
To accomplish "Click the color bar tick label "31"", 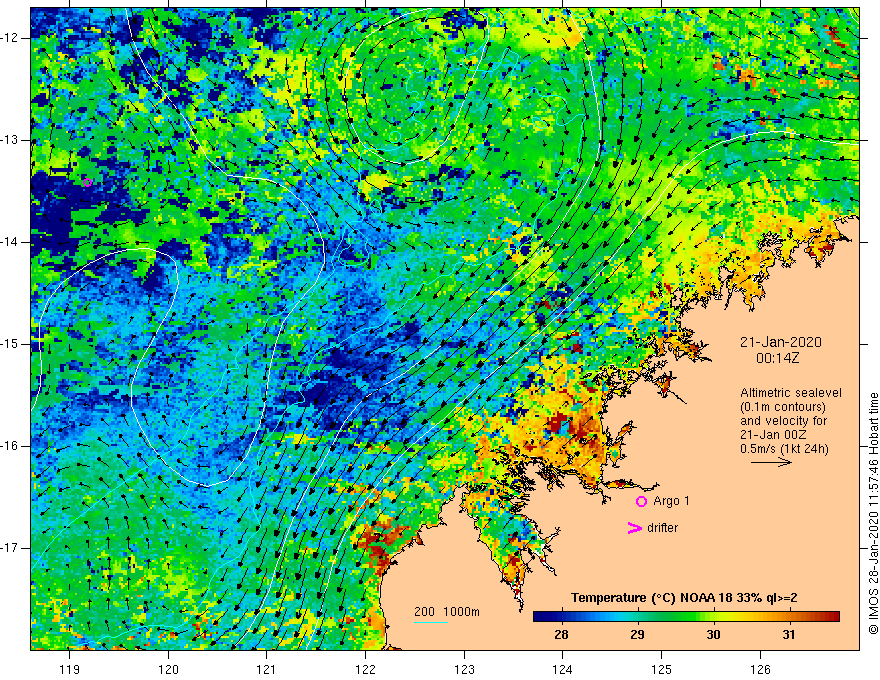I will click(789, 635).
